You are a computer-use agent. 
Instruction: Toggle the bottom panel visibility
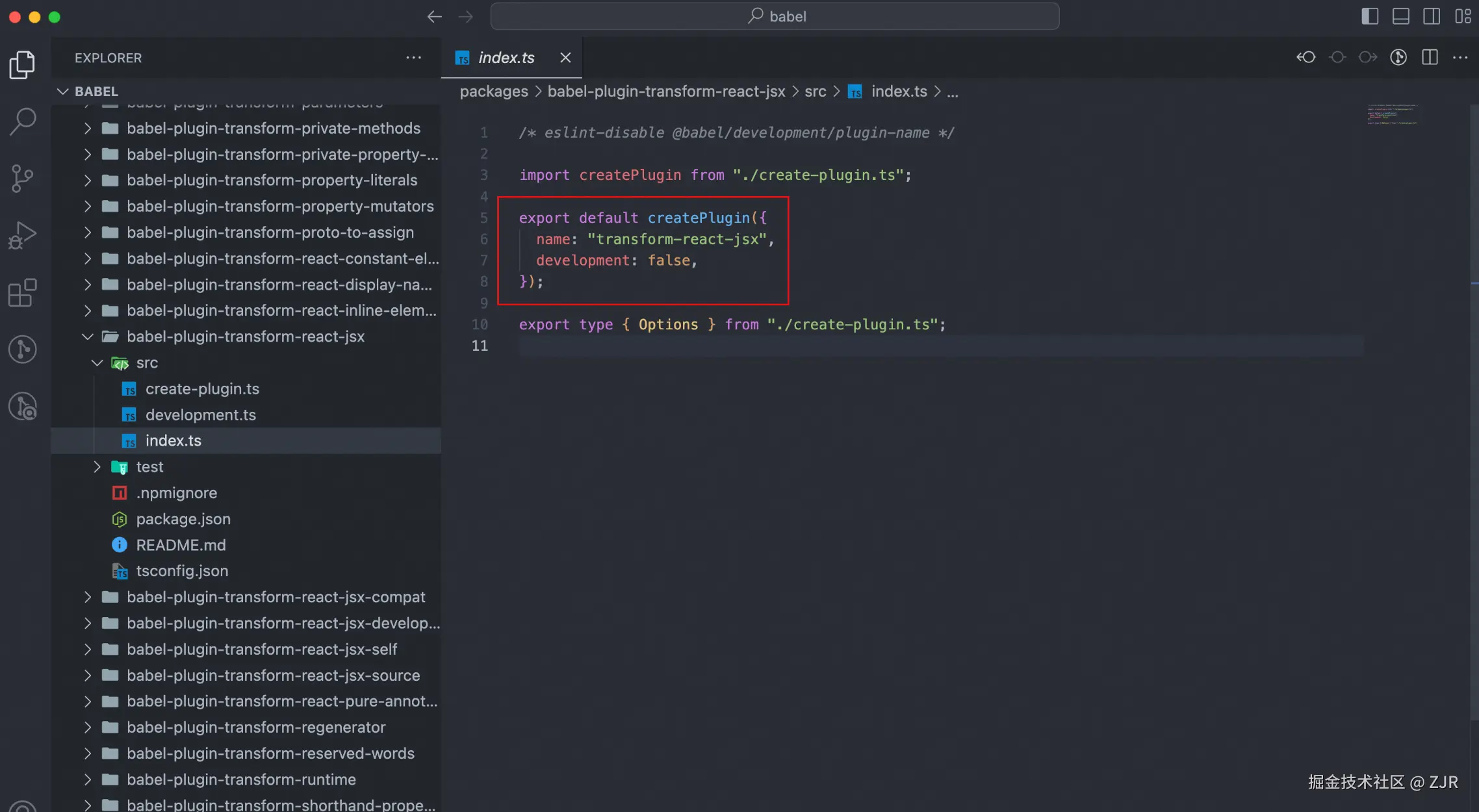coord(1401,16)
